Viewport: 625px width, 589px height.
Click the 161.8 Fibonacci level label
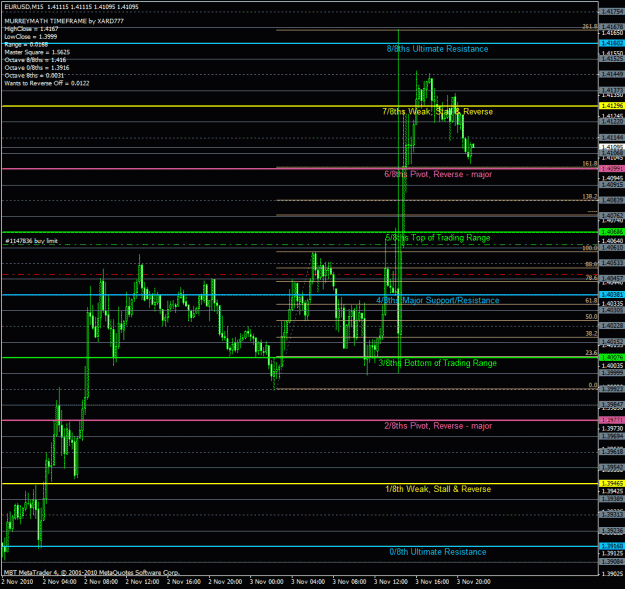(590, 164)
